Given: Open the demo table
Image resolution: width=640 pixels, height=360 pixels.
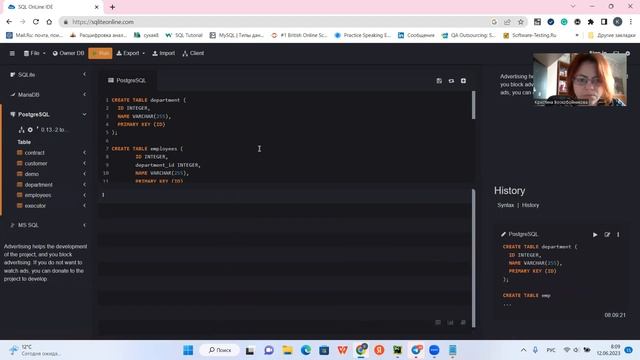Looking at the screenshot, I should click(x=31, y=174).
